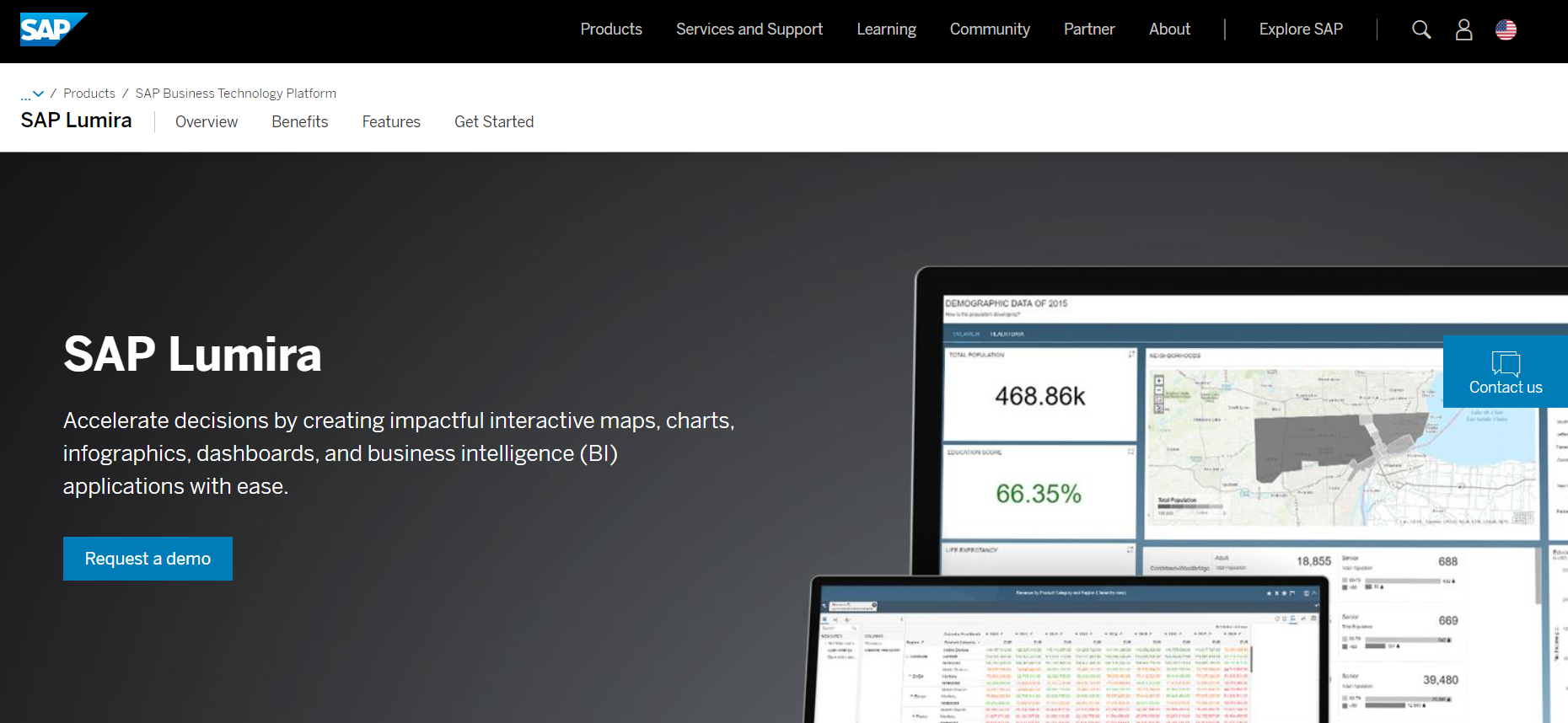This screenshot has width=1568, height=723.
Task: Click the Accelerate decisions description paragraph
Action: pyautogui.click(x=399, y=453)
